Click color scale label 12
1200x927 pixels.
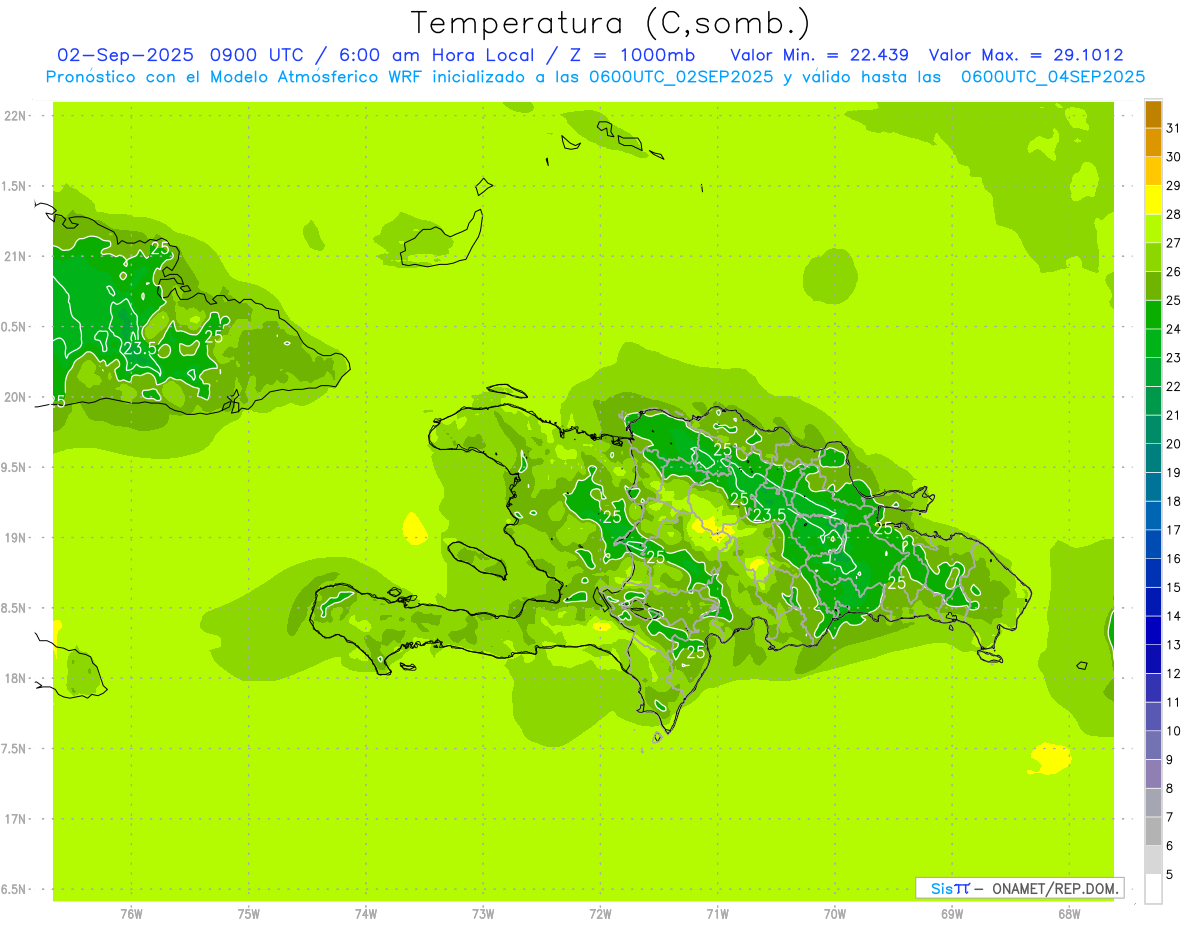tap(1173, 674)
